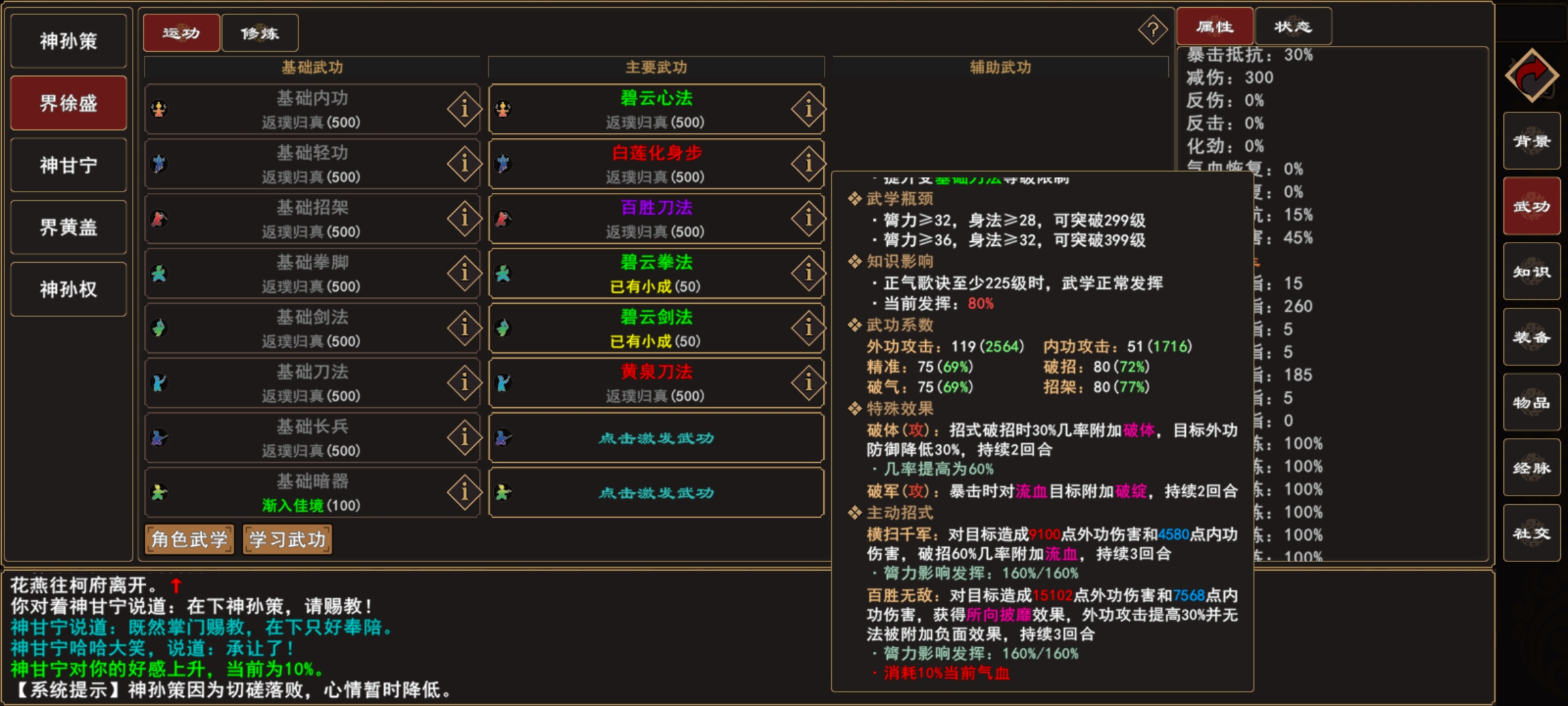Show info icon for 白莲化身步

[808, 163]
